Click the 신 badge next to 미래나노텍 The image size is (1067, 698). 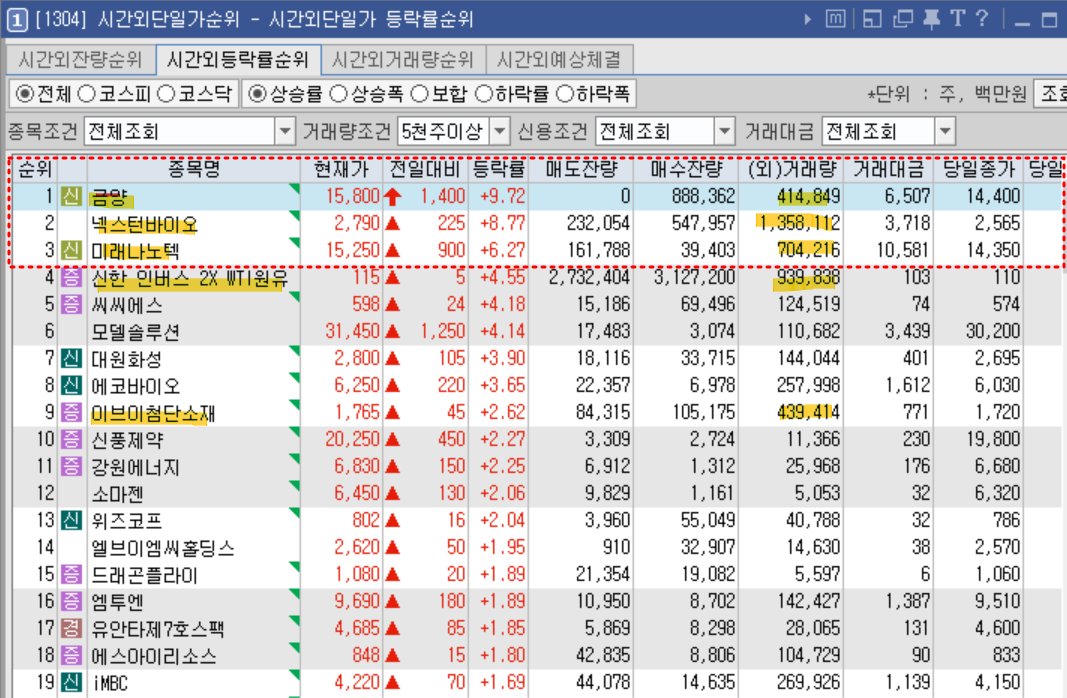[71, 250]
